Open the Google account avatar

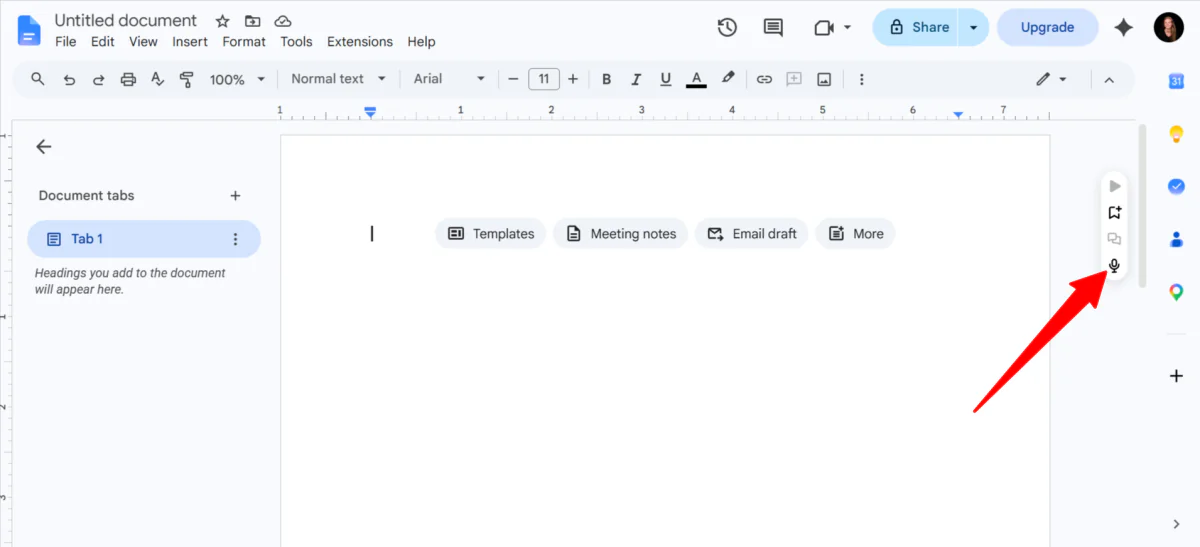point(1168,27)
